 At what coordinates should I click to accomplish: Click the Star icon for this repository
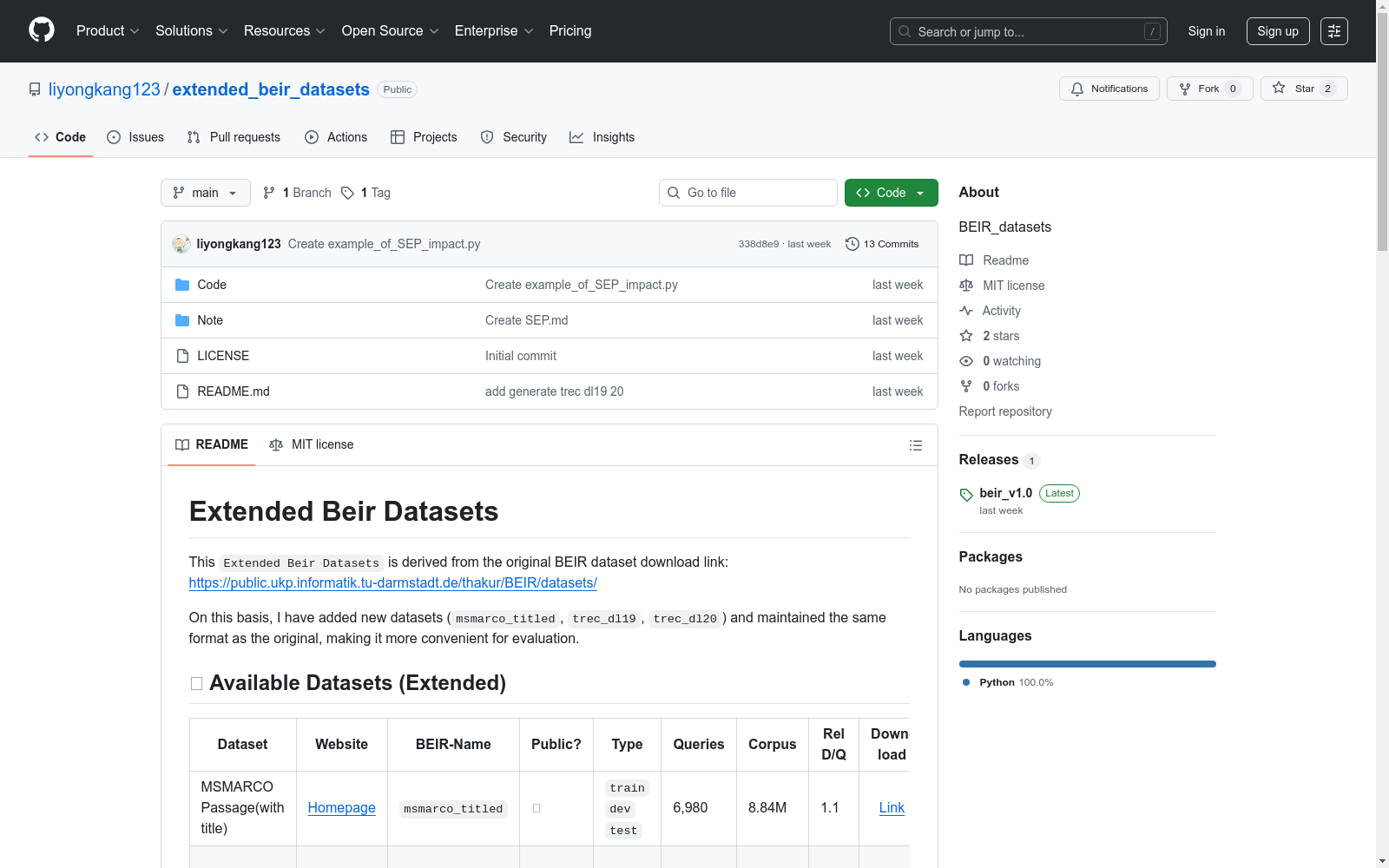pos(1279,89)
